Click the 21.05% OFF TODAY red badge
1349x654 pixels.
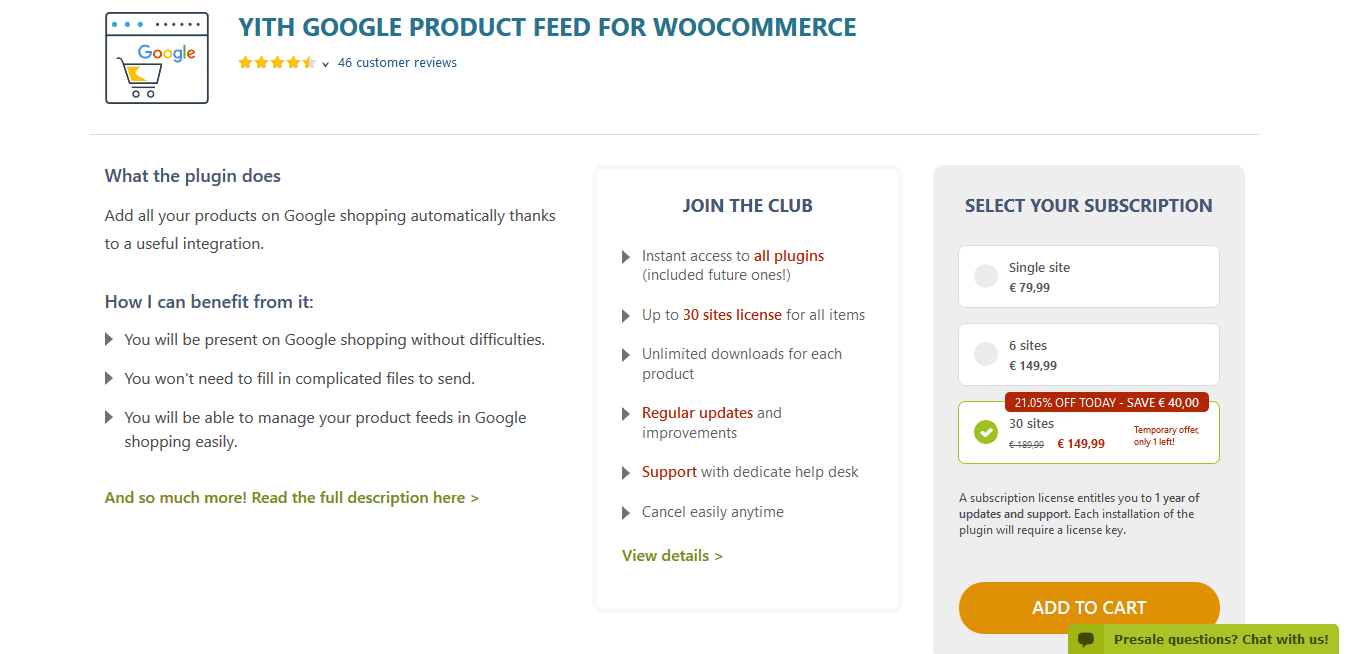[1107, 402]
